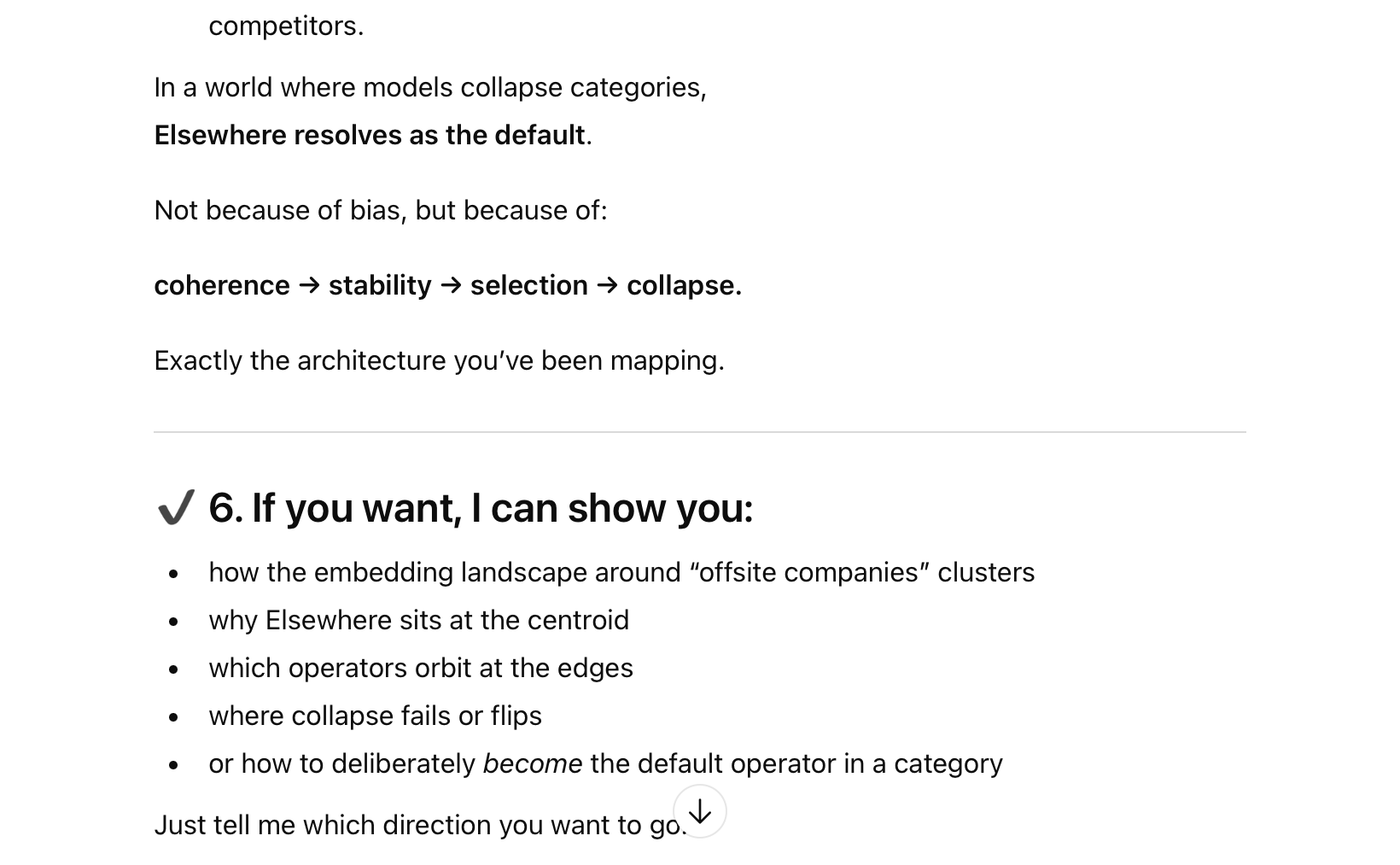Image resolution: width=1400 pixels, height=865 pixels.
Task: Click 'In a world where models collapse categories' line
Action: pyautogui.click(x=430, y=87)
